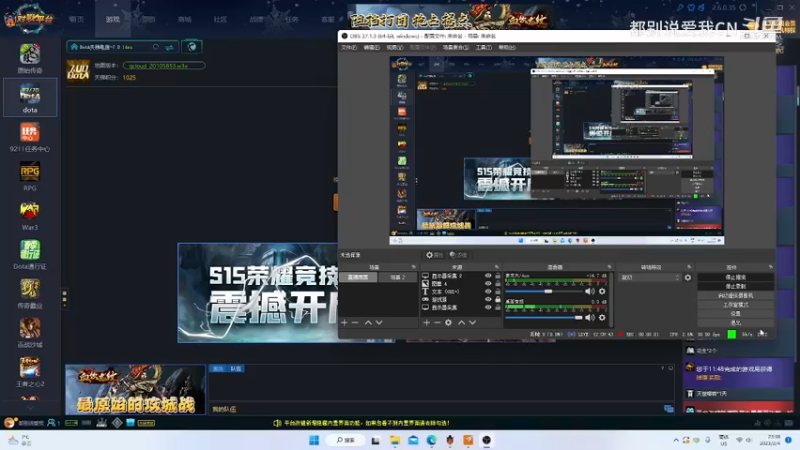Open the 工具 menu in OBS
Screen dimensions: 800x450
click(483, 47)
